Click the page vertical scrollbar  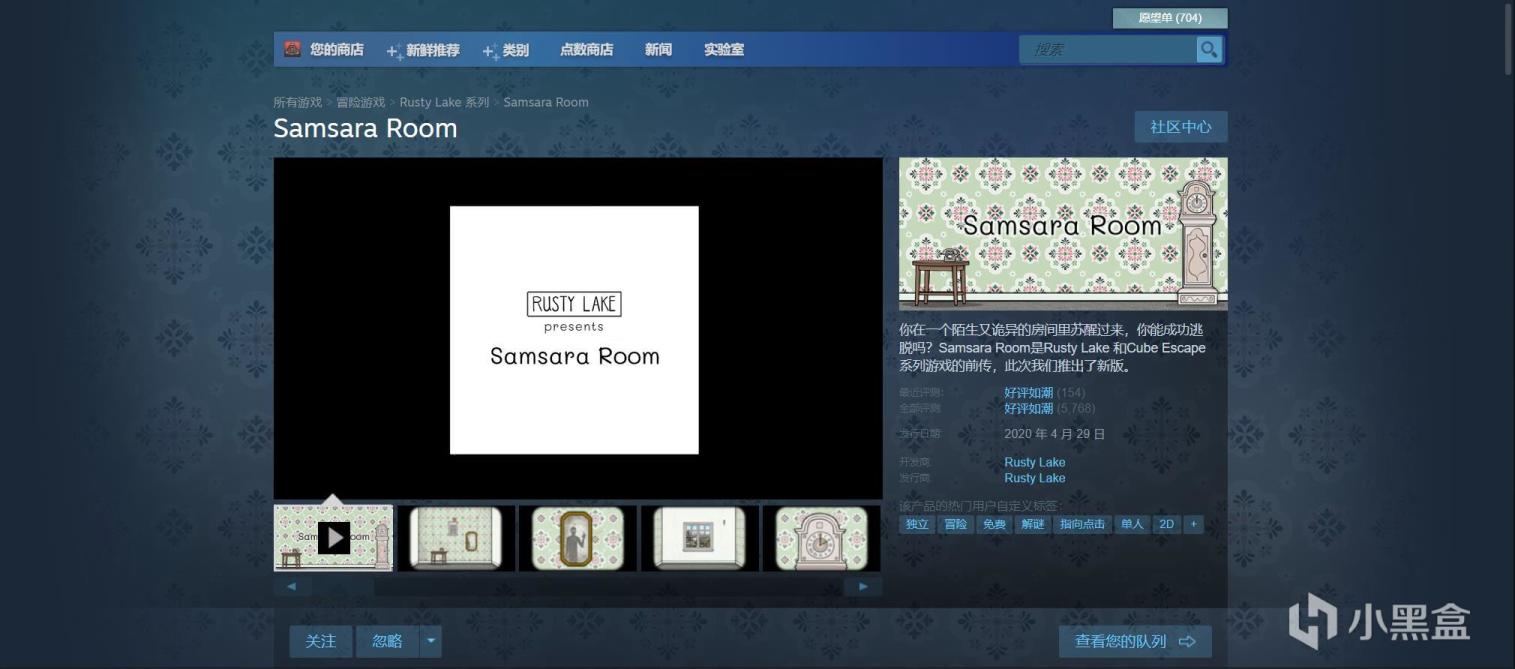(x=1507, y=40)
